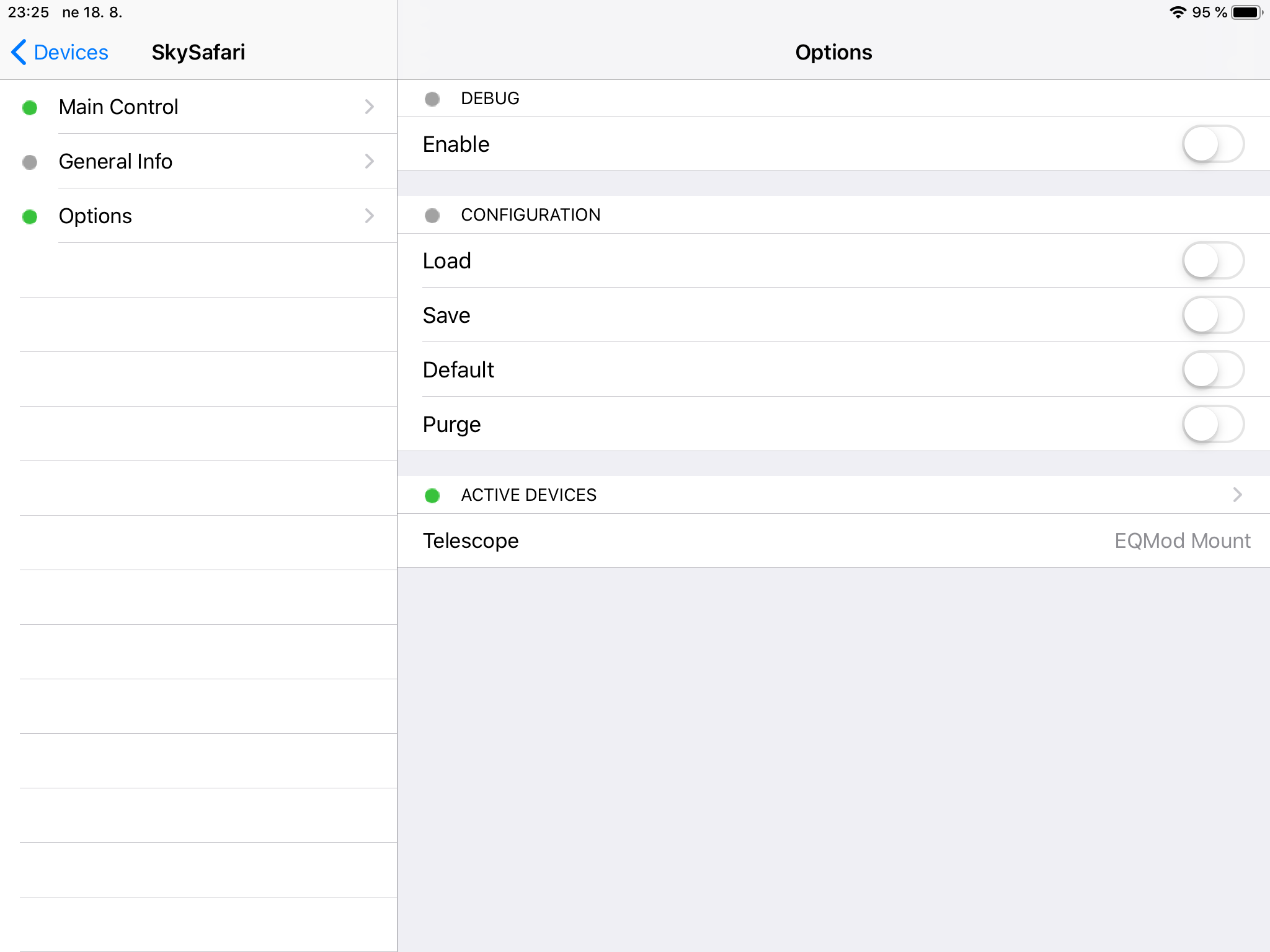
Task: Toggle the Save configuration switch
Action: (1213, 315)
